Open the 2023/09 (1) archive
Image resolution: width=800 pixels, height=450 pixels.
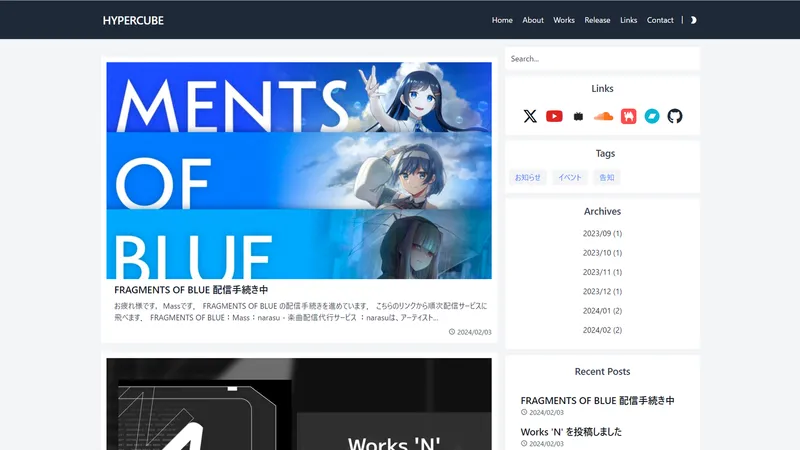pyautogui.click(x=603, y=234)
